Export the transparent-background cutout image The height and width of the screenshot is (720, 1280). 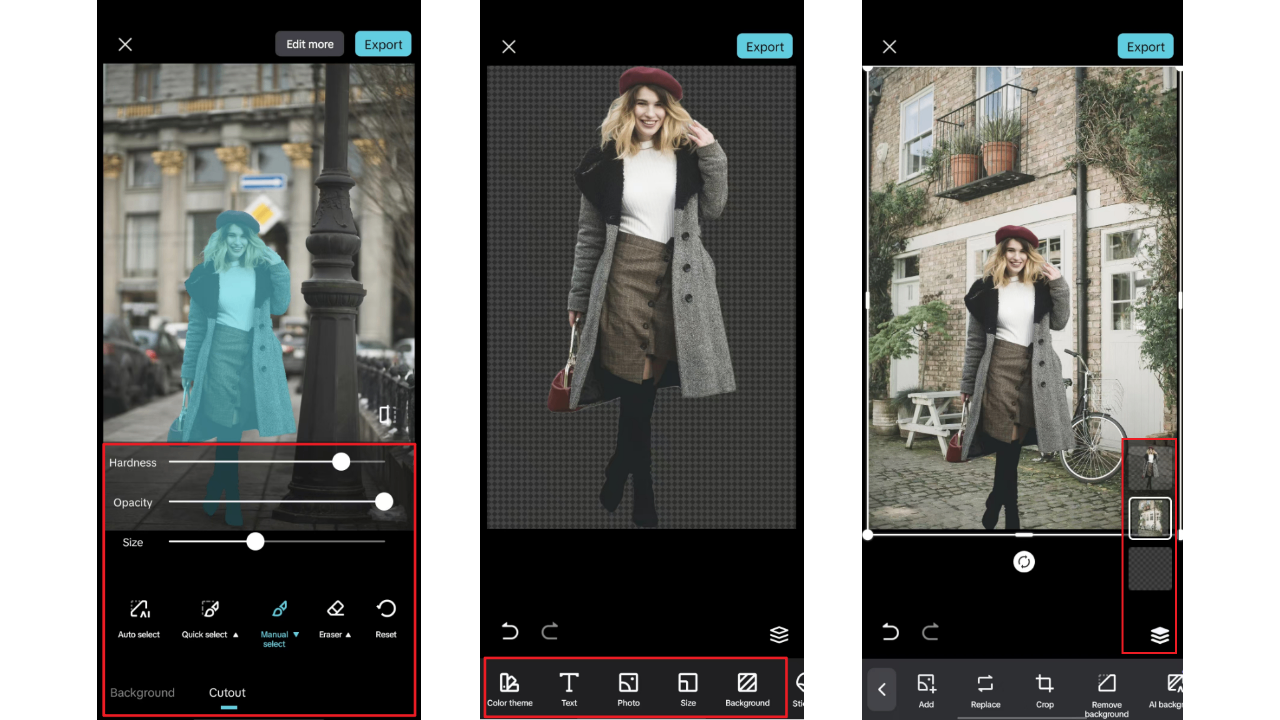(765, 46)
